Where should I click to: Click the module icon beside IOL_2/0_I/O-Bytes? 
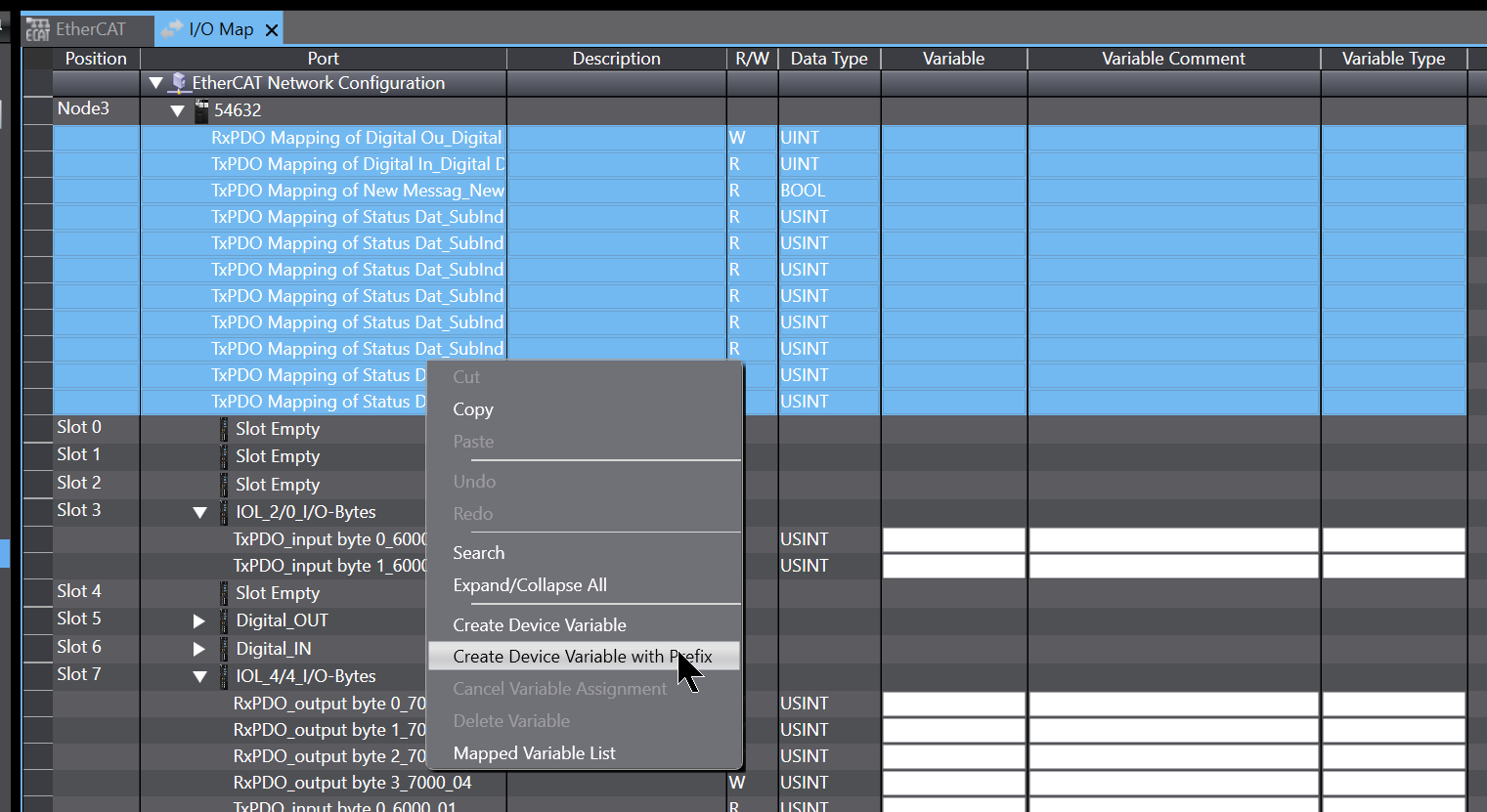pyautogui.click(x=224, y=512)
